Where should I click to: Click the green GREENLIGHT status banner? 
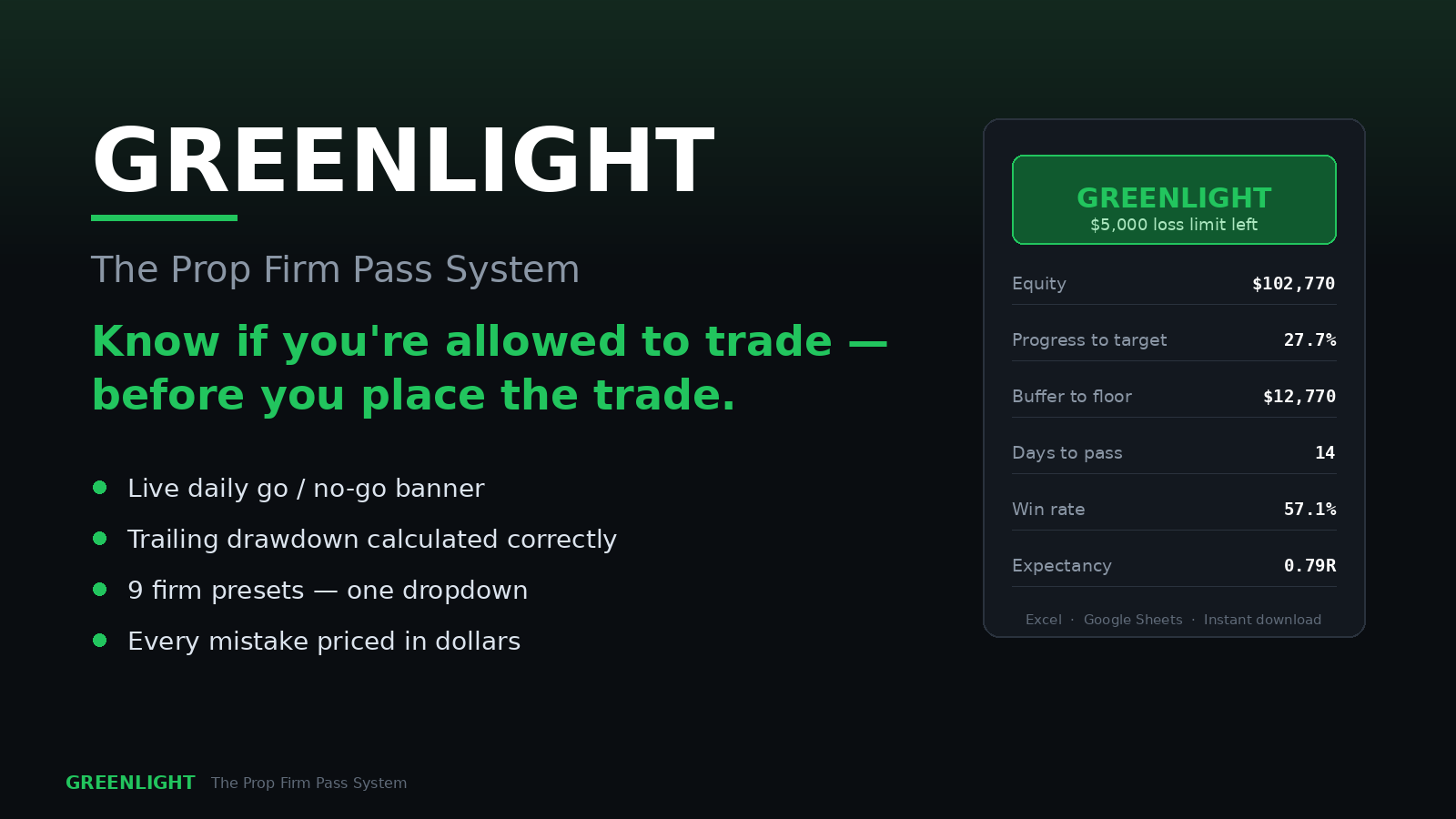click(1174, 199)
